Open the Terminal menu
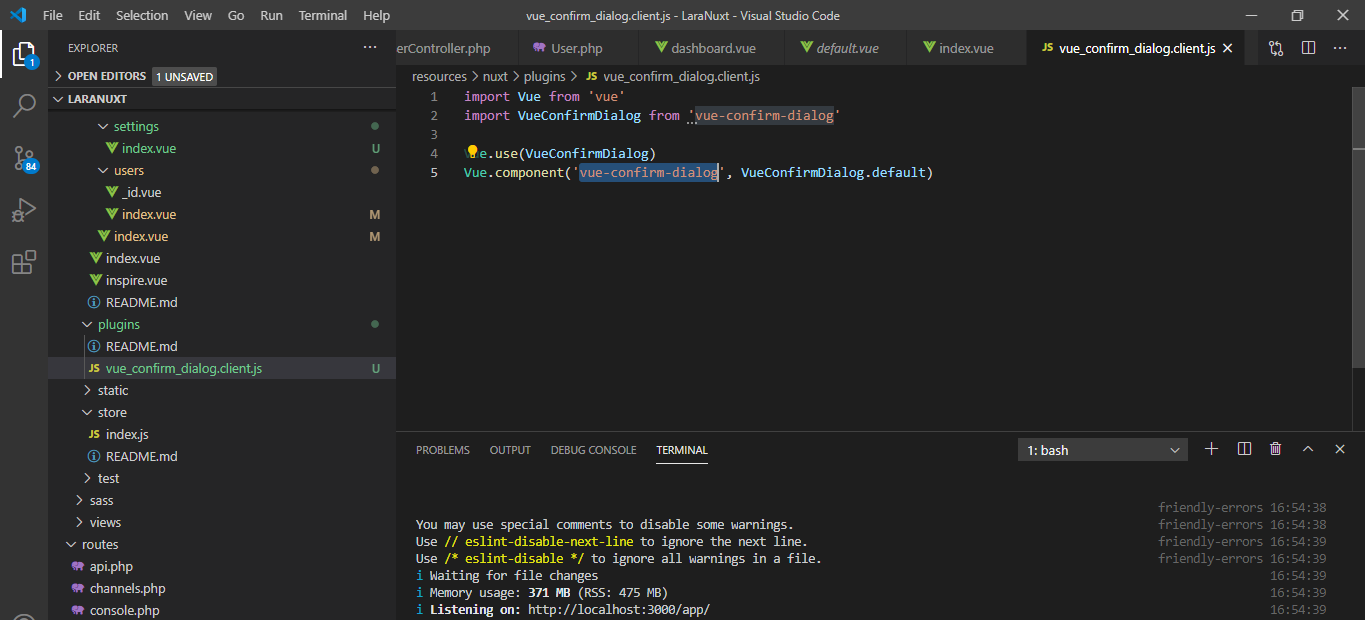The width and height of the screenshot is (1365, 620). 323,15
